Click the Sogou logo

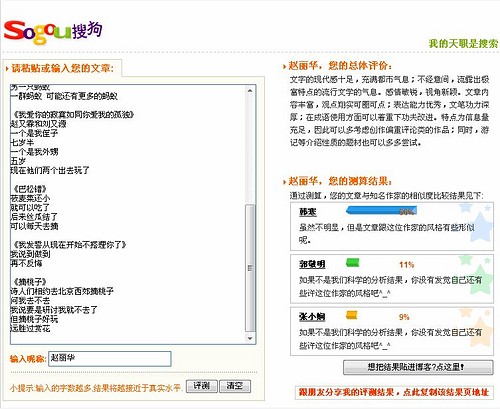point(53,32)
